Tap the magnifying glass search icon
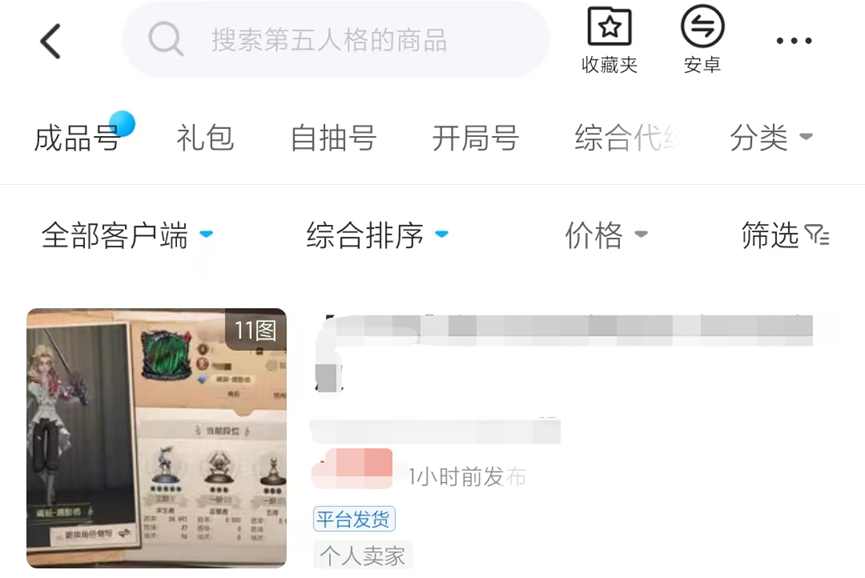This screenshot has width=865, height=578. [x=165, y=39]
